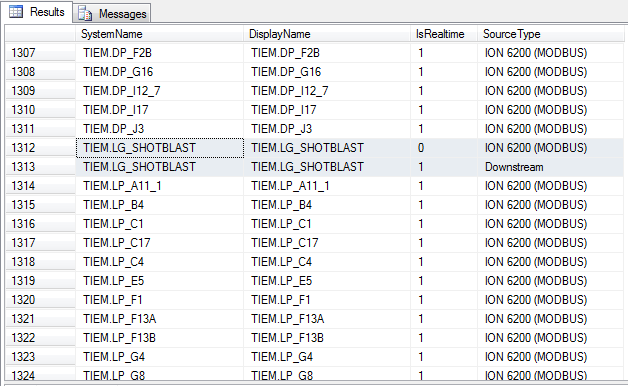This screenshot has height=386, width=628.
Task: Click SystemName cell TIEM.LP_C1
Action: pyautogui.click(x=159, y=224)
